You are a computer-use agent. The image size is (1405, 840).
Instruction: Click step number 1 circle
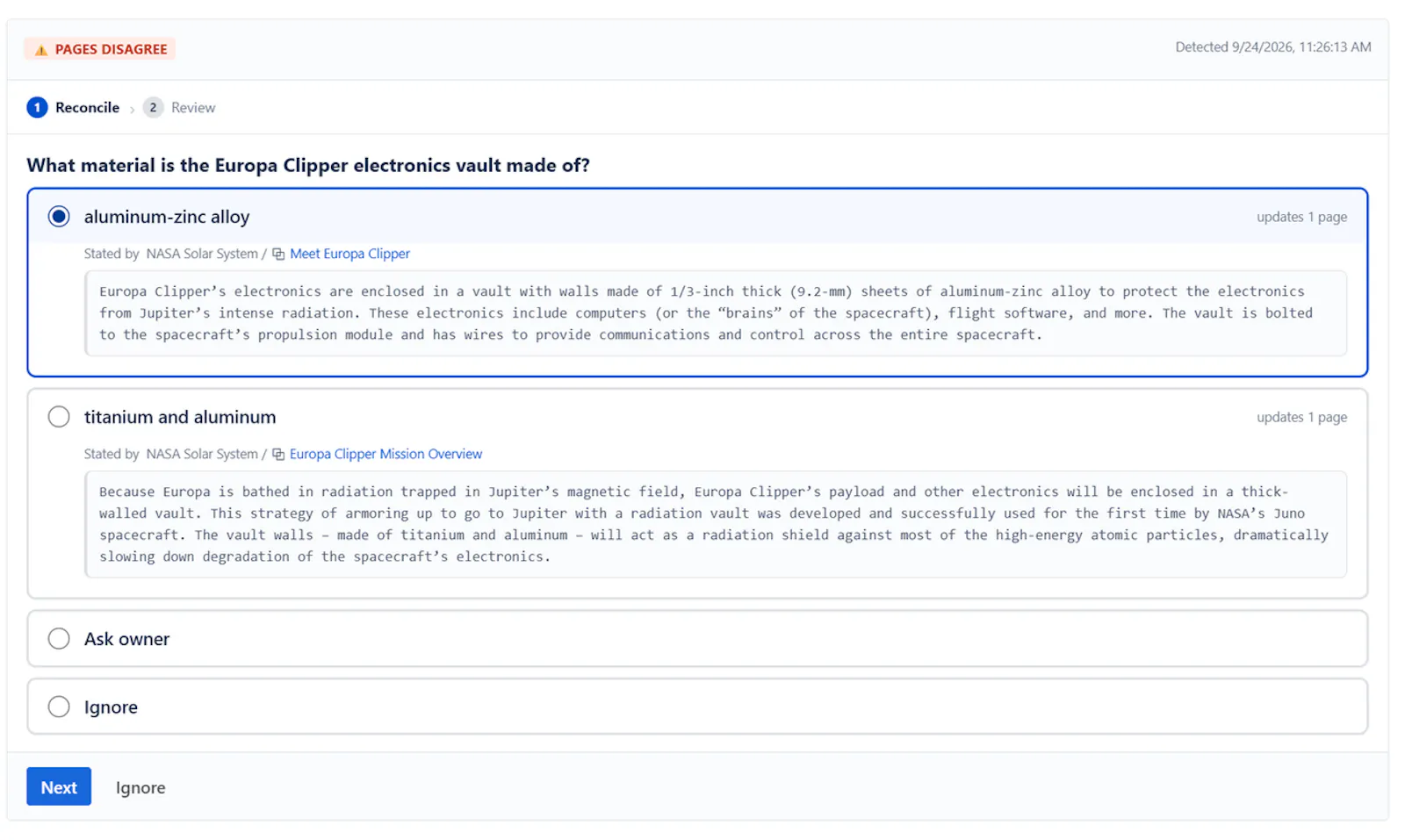pos(37,108)
